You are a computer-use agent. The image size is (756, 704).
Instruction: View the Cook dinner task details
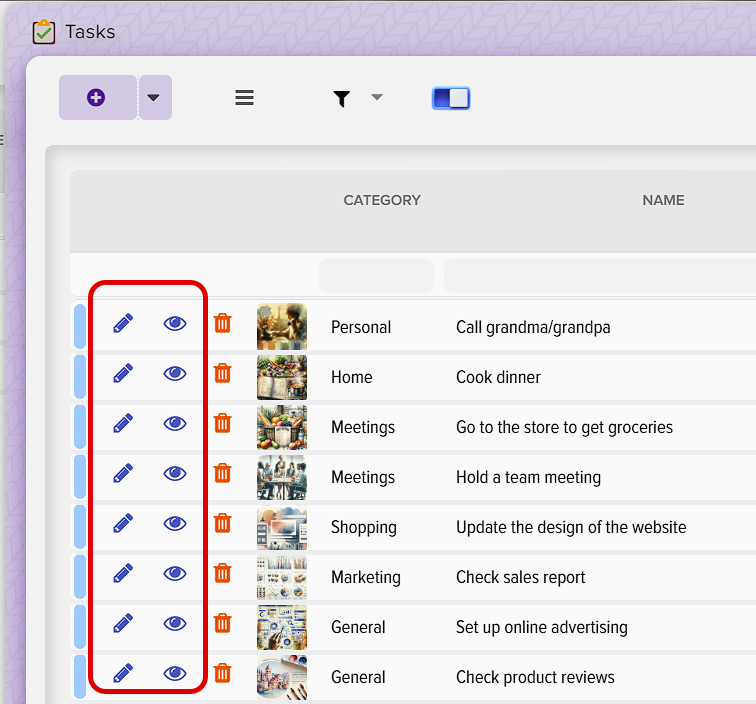click(x=175, y=373)
